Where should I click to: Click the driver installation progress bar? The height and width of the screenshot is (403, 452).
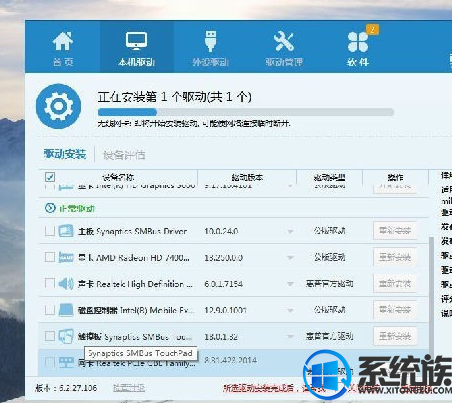tap(246, 112)
